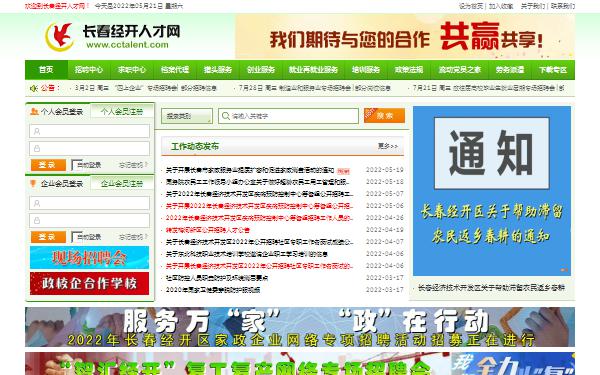The height and width of the screenshot is (375, 600).
Task: Expand 更多>> in 工作动态发布 section
Action: [x=388, y=146]
